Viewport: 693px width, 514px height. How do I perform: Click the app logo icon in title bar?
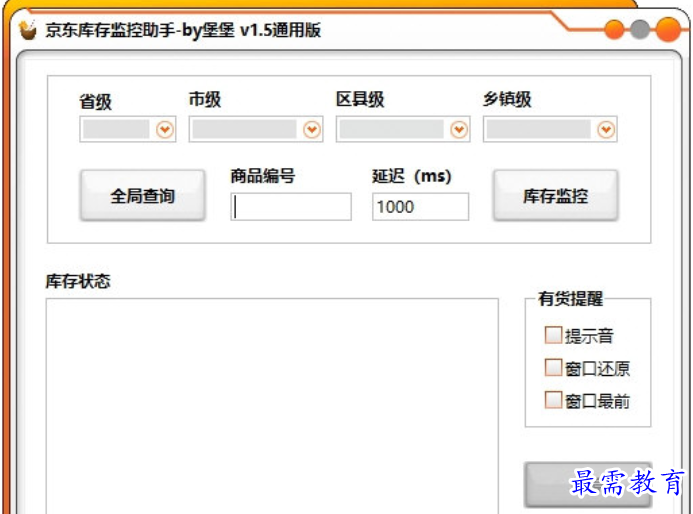coord(28,30)
